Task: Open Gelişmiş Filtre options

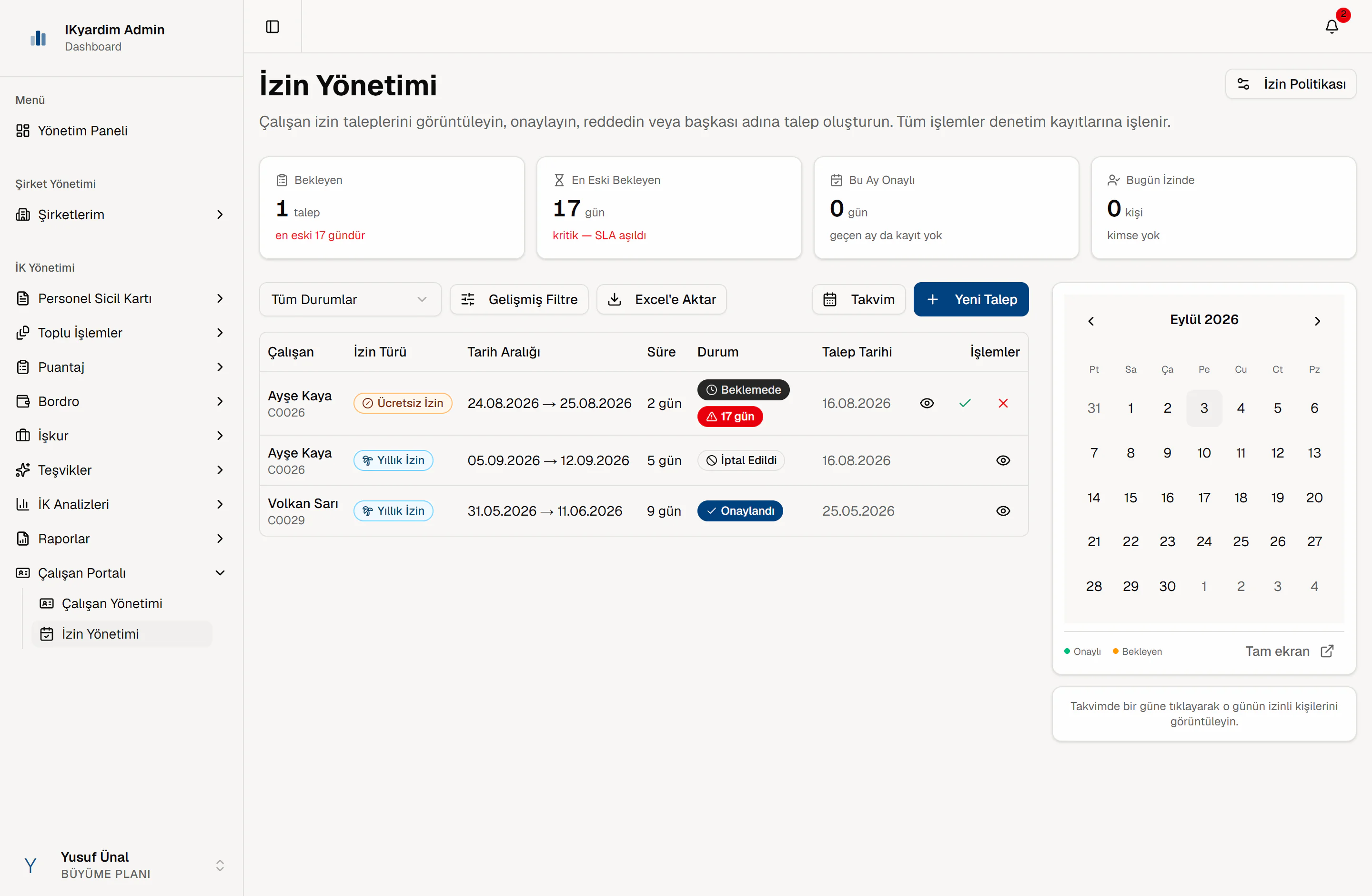Action: tap(519, 299)
